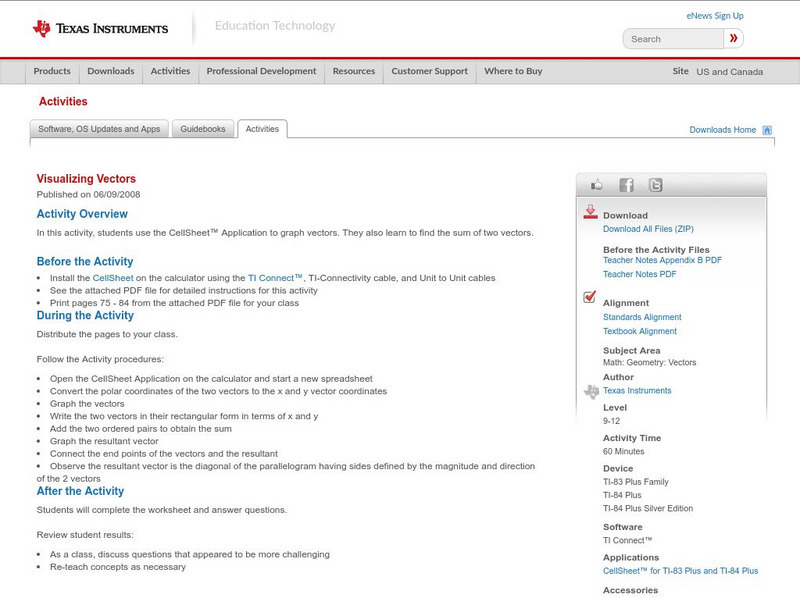Open Teacher Notes Appendix B PDF

click(x=662, y=260)
